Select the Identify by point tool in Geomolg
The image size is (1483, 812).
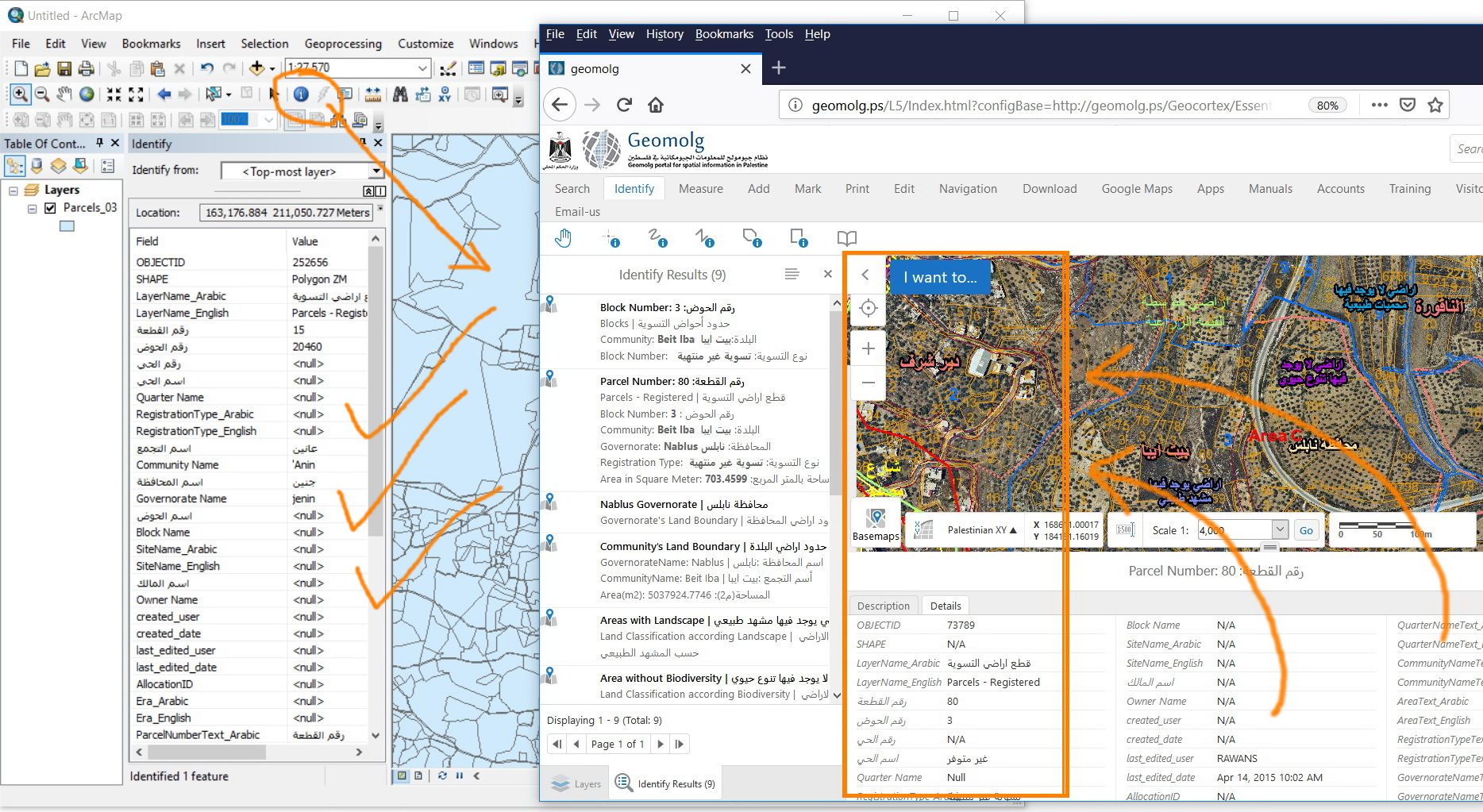(611, 238)
